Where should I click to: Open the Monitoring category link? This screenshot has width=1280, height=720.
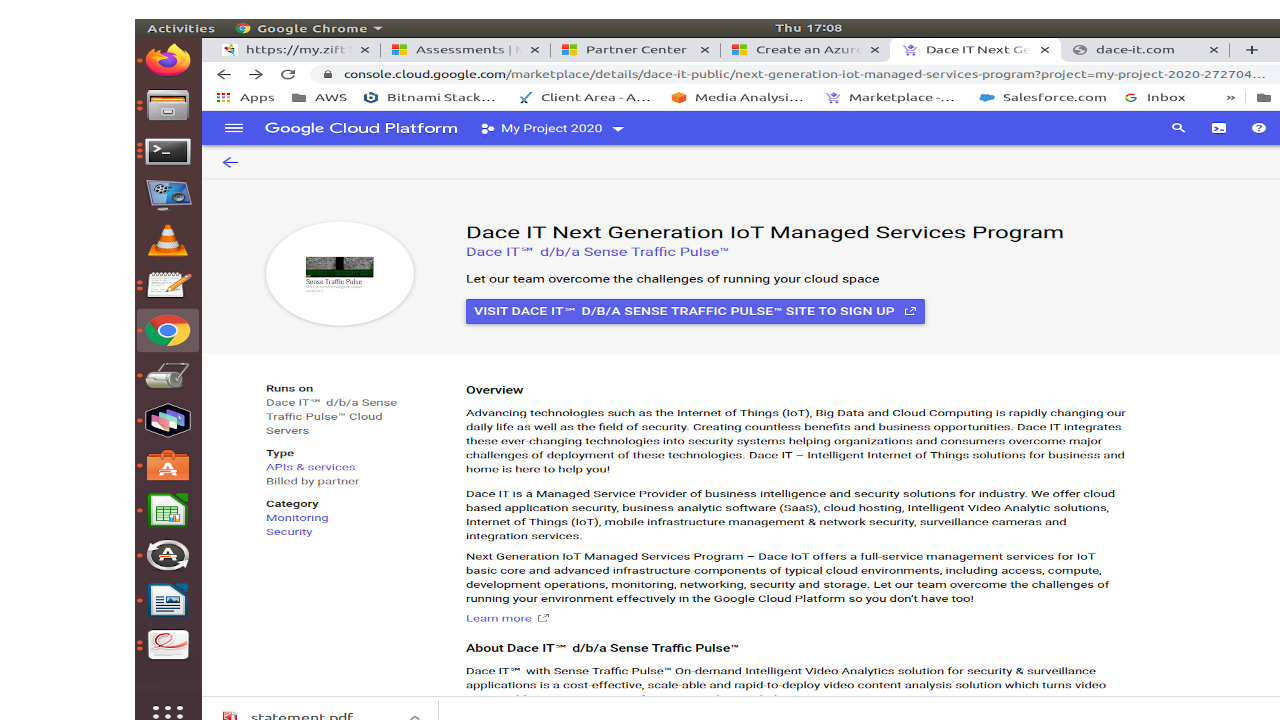pyautogui.click(x=297, y=518)
